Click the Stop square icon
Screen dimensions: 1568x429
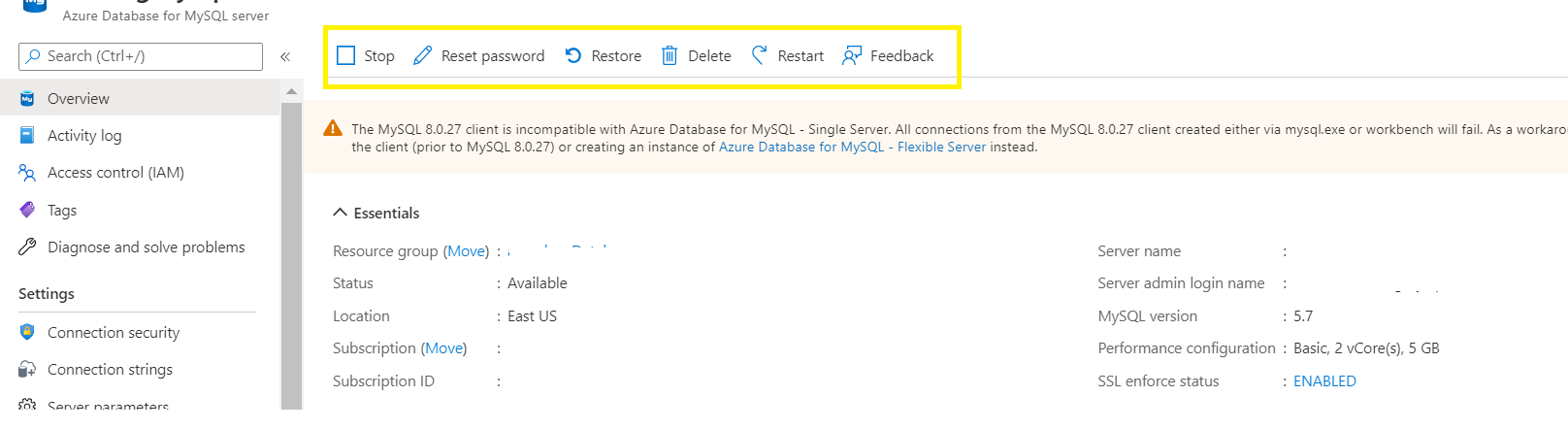[x=345, y=55]
